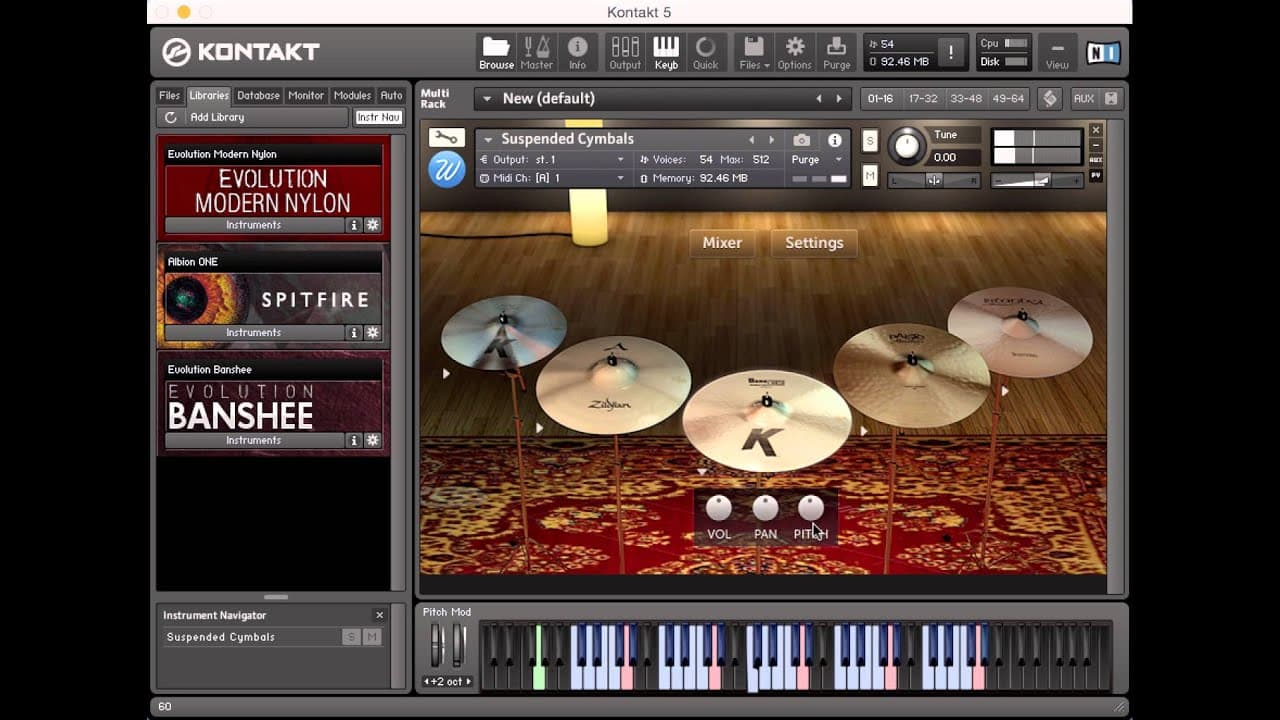Switch to the Database tab
The height and width of the screenshot is (720, 1280).
click(258, 96)
